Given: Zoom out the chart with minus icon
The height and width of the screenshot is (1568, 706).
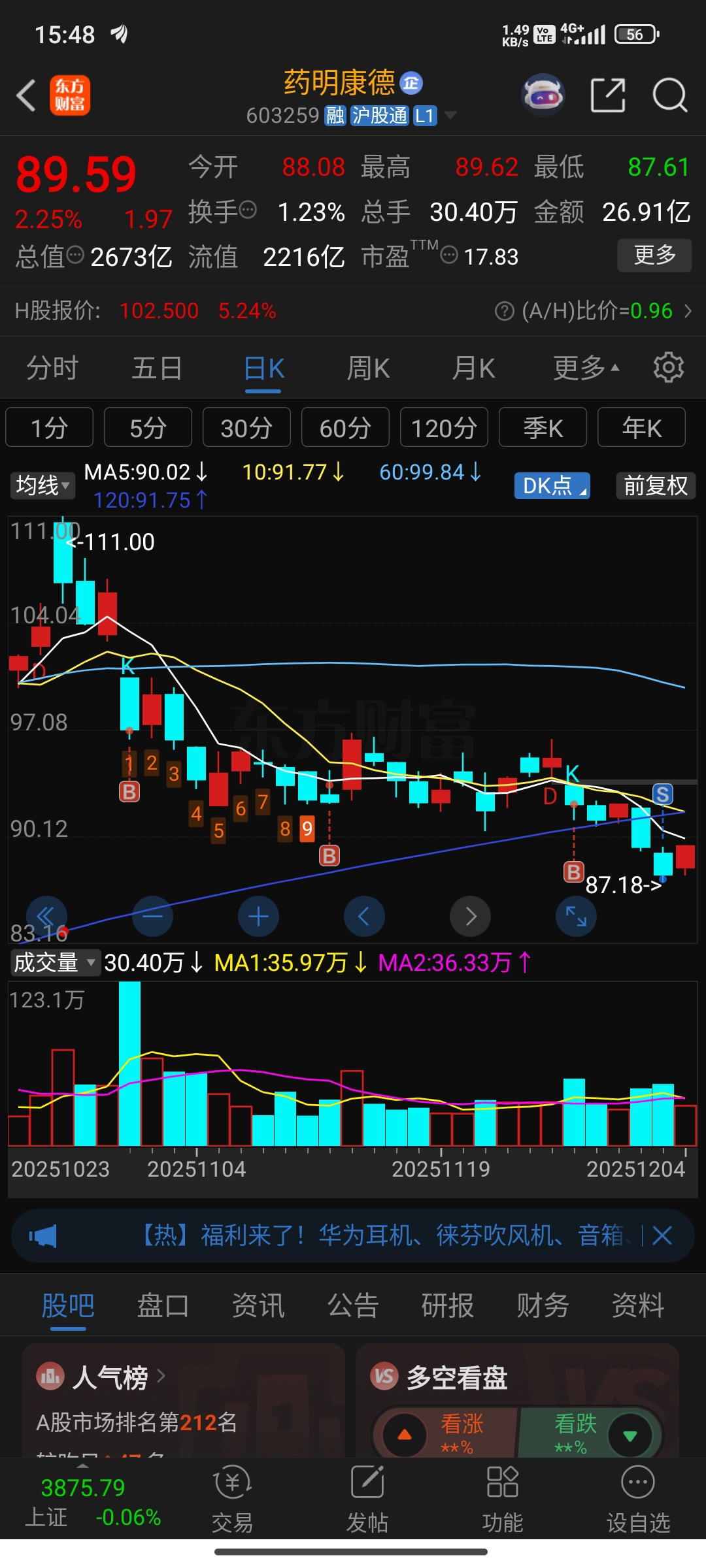Looking at the screenshot, I should point(152,916).
